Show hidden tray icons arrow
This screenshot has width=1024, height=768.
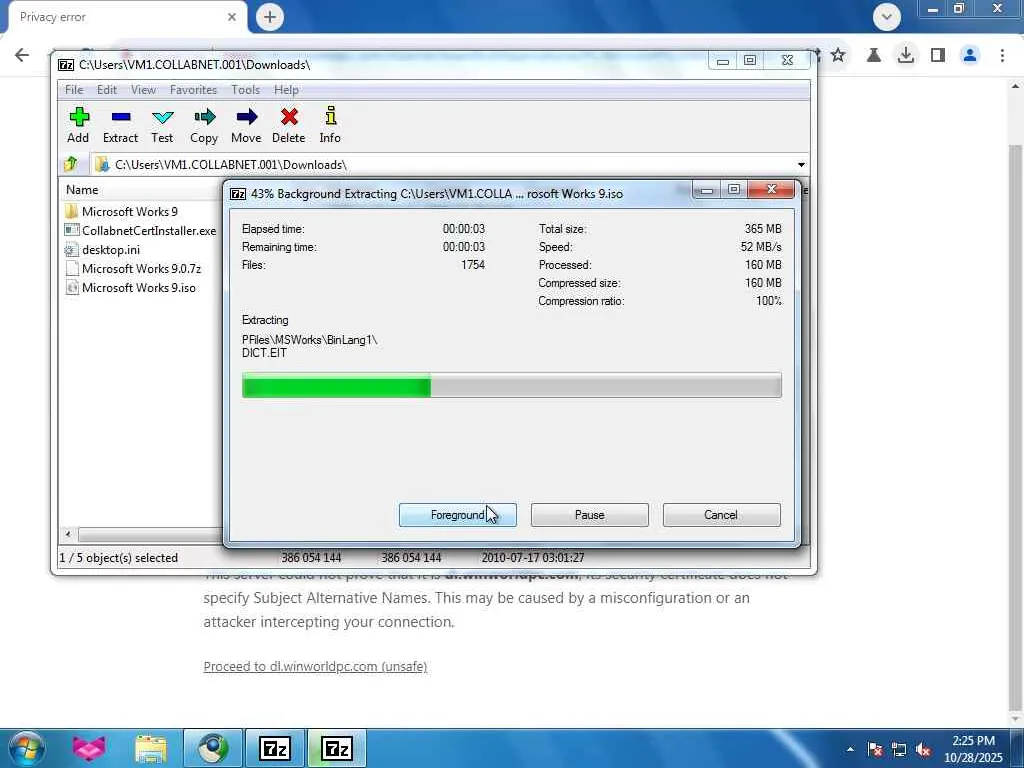(x=850, y=749)
